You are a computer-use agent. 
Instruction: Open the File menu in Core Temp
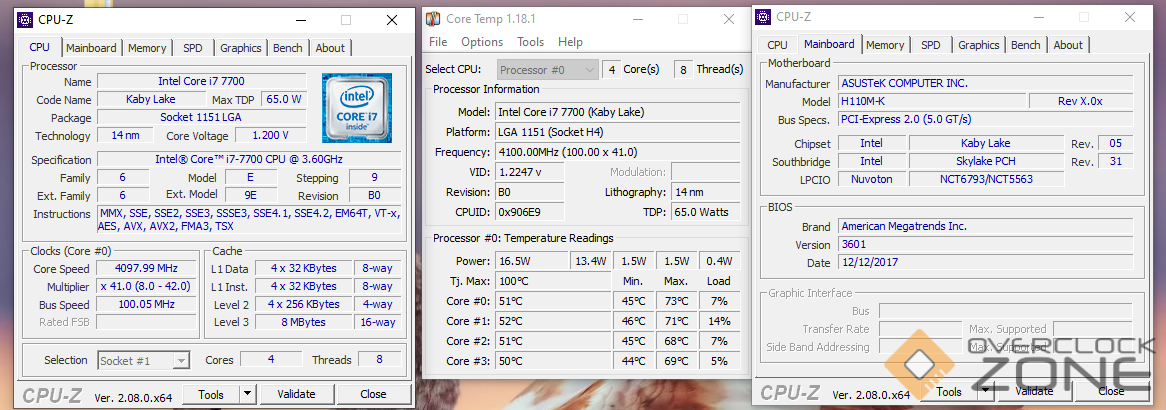point(438,42)
